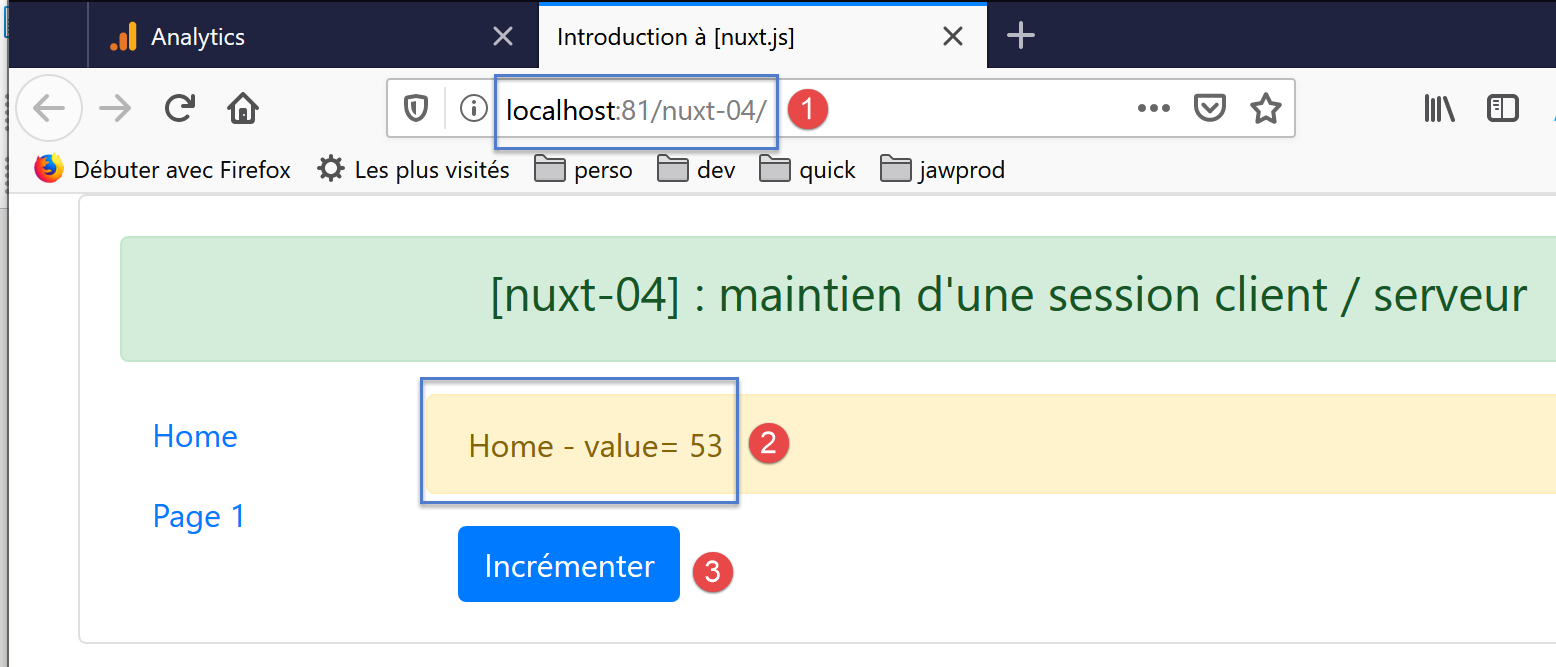
Task: Show site information icon in address bar
Action: (x=472, y=108)
